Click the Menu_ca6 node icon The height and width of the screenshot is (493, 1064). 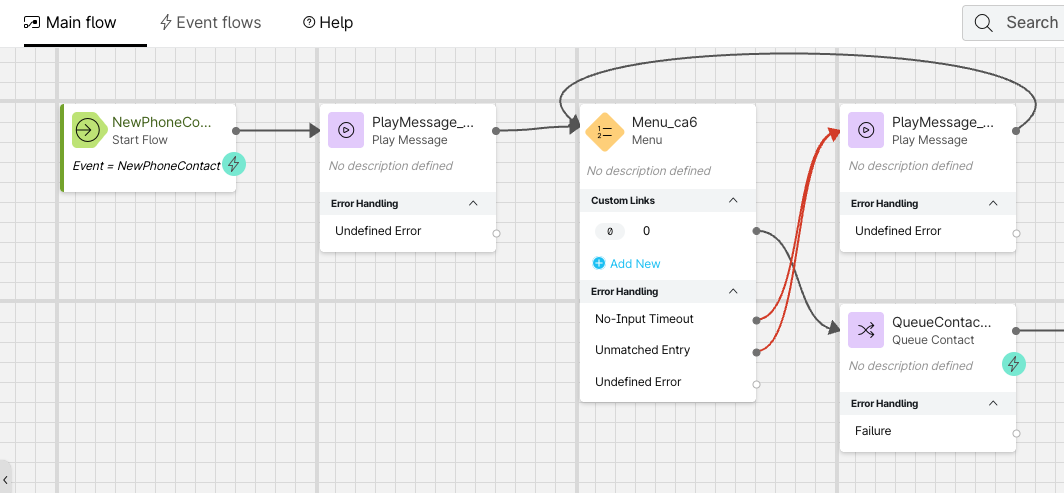pos(605,130)
